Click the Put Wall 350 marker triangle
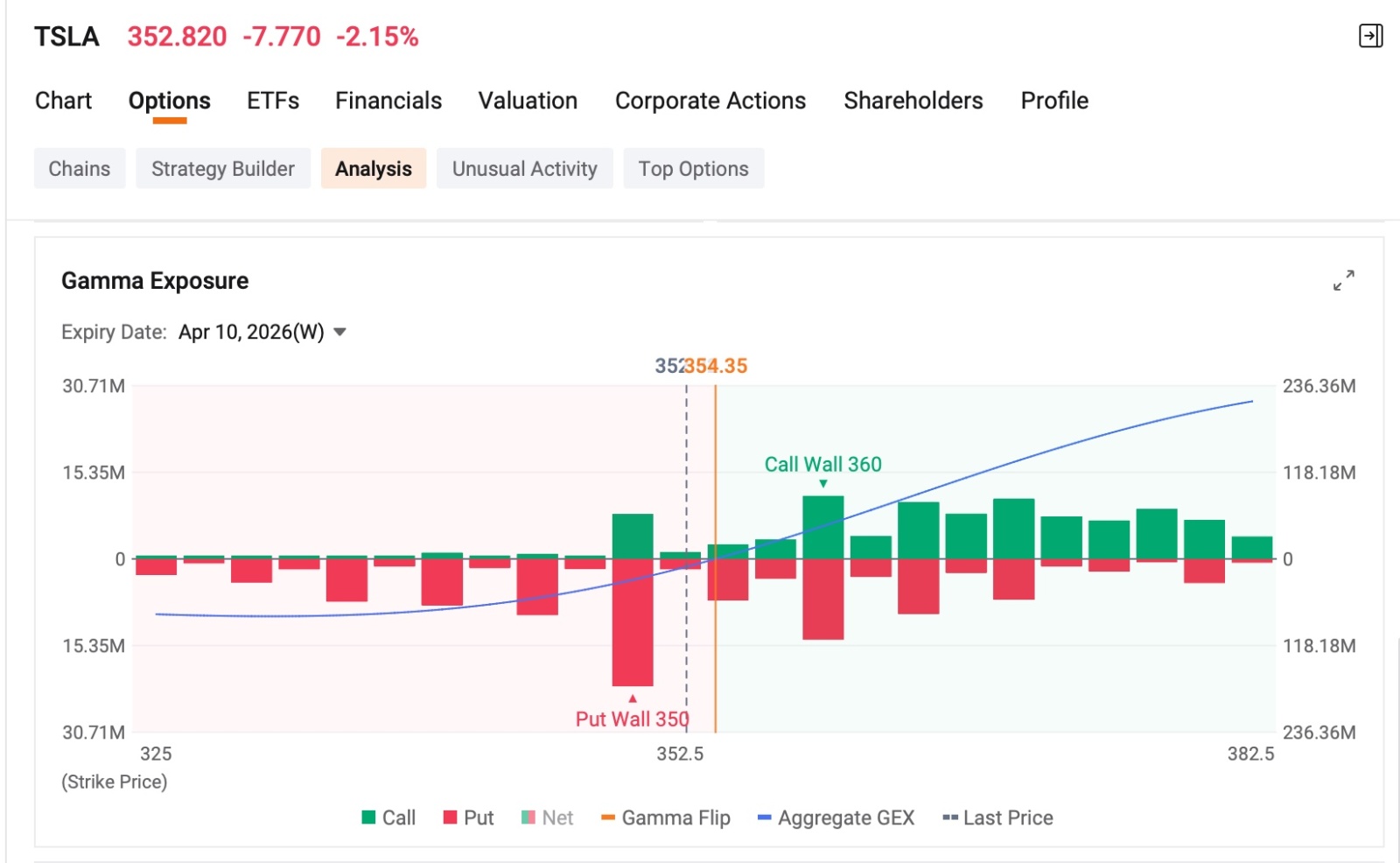Viewport: 1400px width, 863px height. 633,698
